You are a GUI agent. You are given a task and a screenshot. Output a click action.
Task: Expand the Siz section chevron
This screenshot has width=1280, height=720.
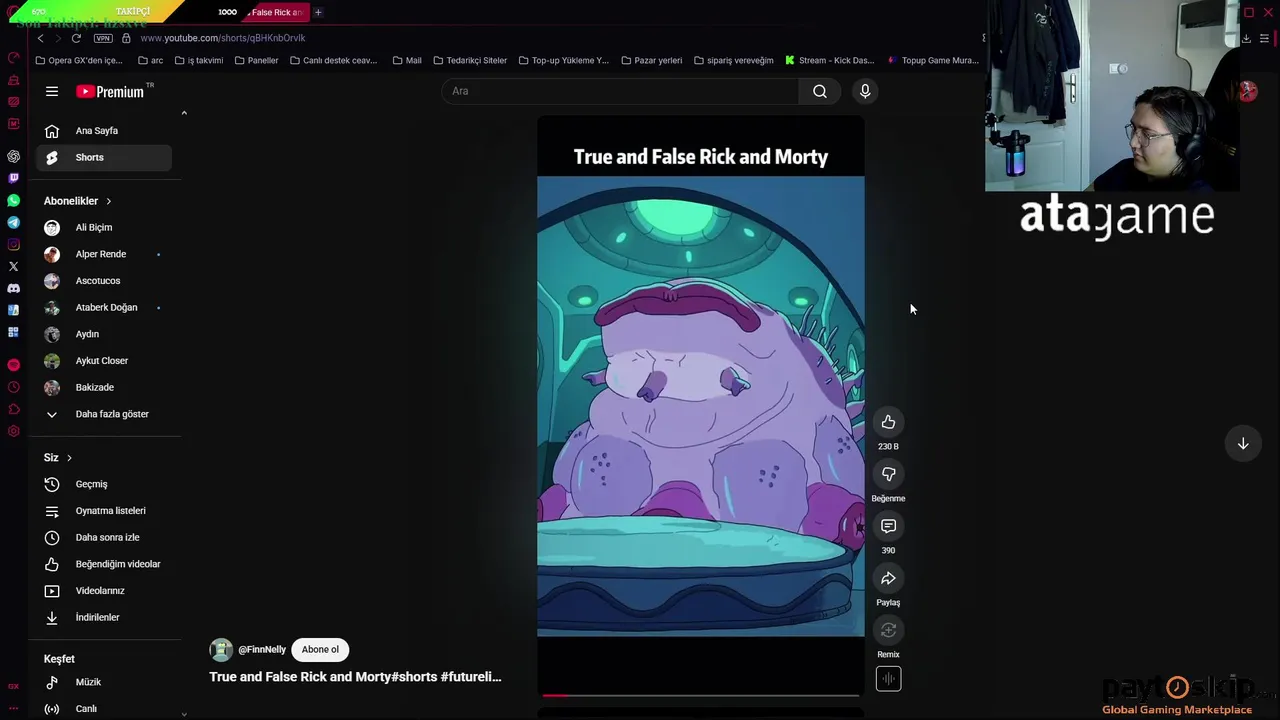[x=69, y=458]
